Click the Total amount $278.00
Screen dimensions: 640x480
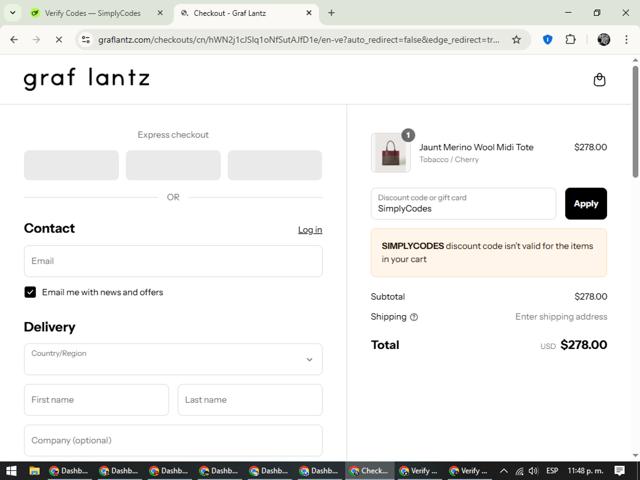(x=584, y=345)
